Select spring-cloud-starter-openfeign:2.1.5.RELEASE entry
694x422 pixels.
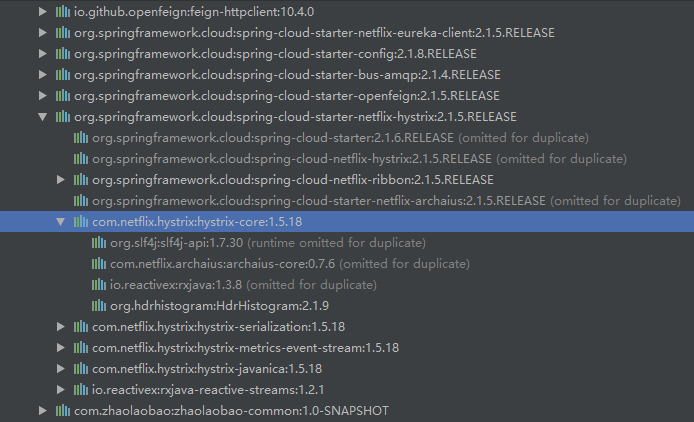pos(286,96)
